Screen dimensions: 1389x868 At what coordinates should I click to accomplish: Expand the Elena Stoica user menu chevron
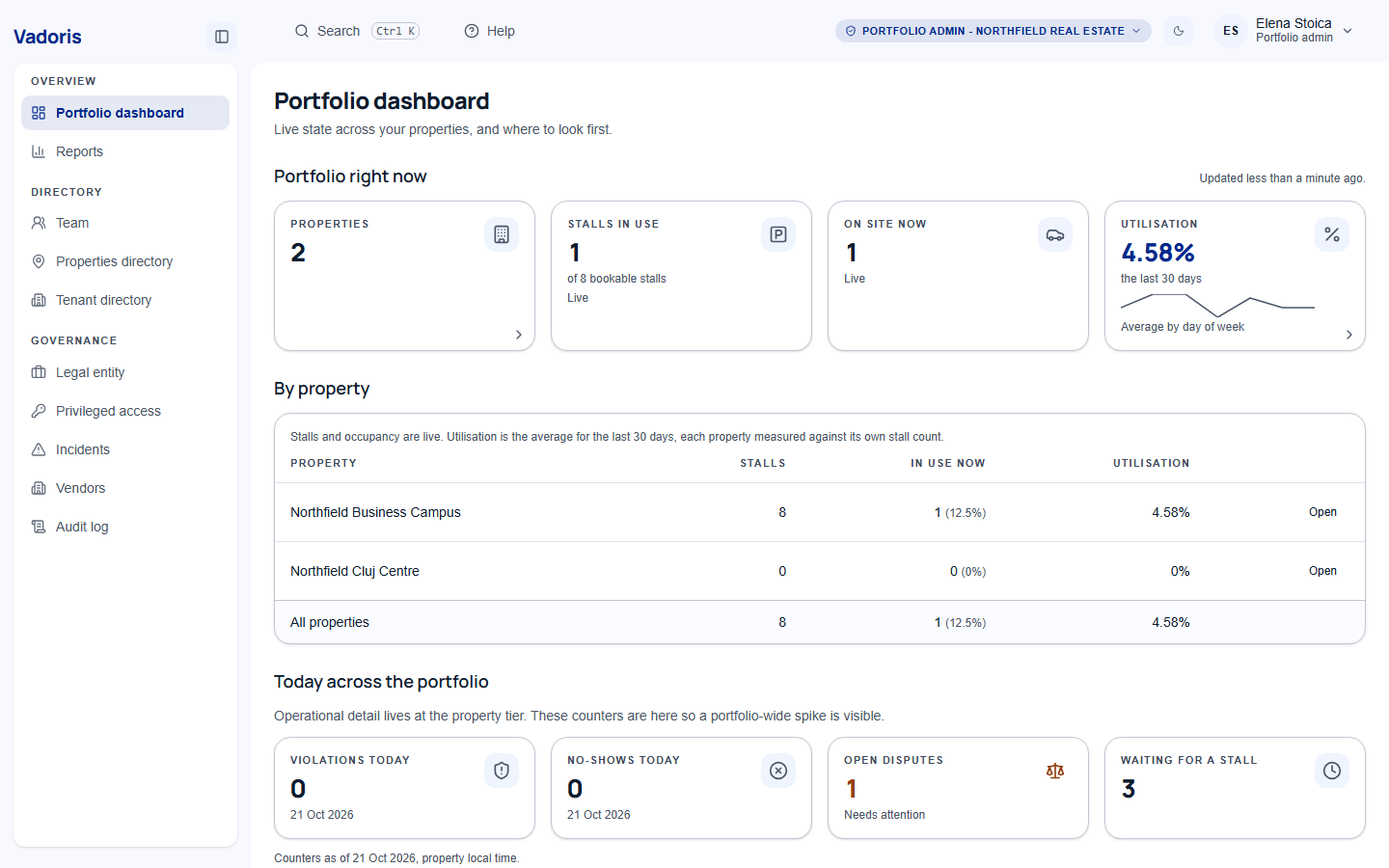coord(1348,31)
